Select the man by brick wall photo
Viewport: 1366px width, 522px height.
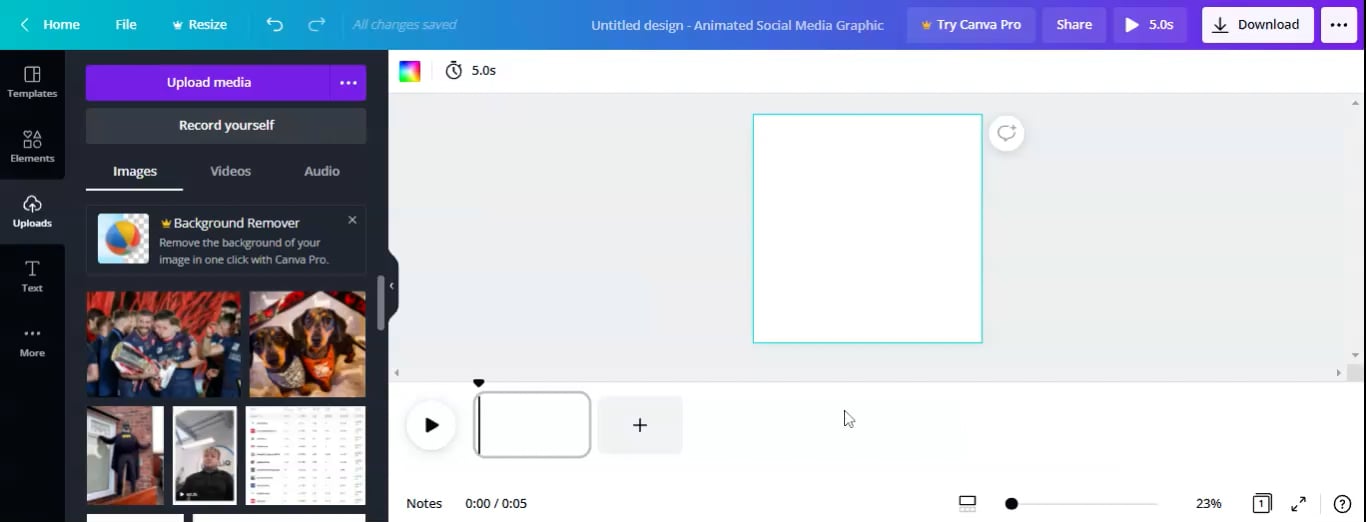click(x=125, y=455)
